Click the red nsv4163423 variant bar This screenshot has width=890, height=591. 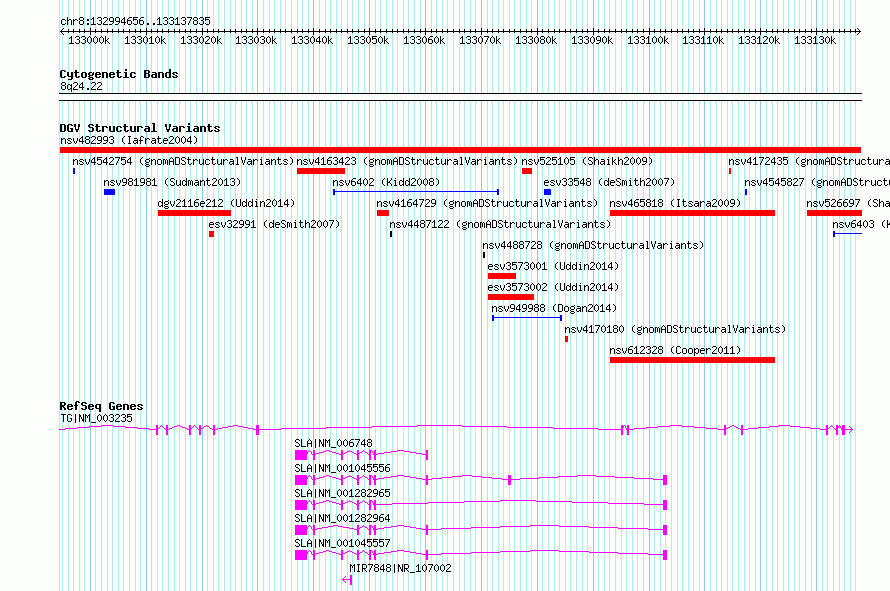coord(321,171)
